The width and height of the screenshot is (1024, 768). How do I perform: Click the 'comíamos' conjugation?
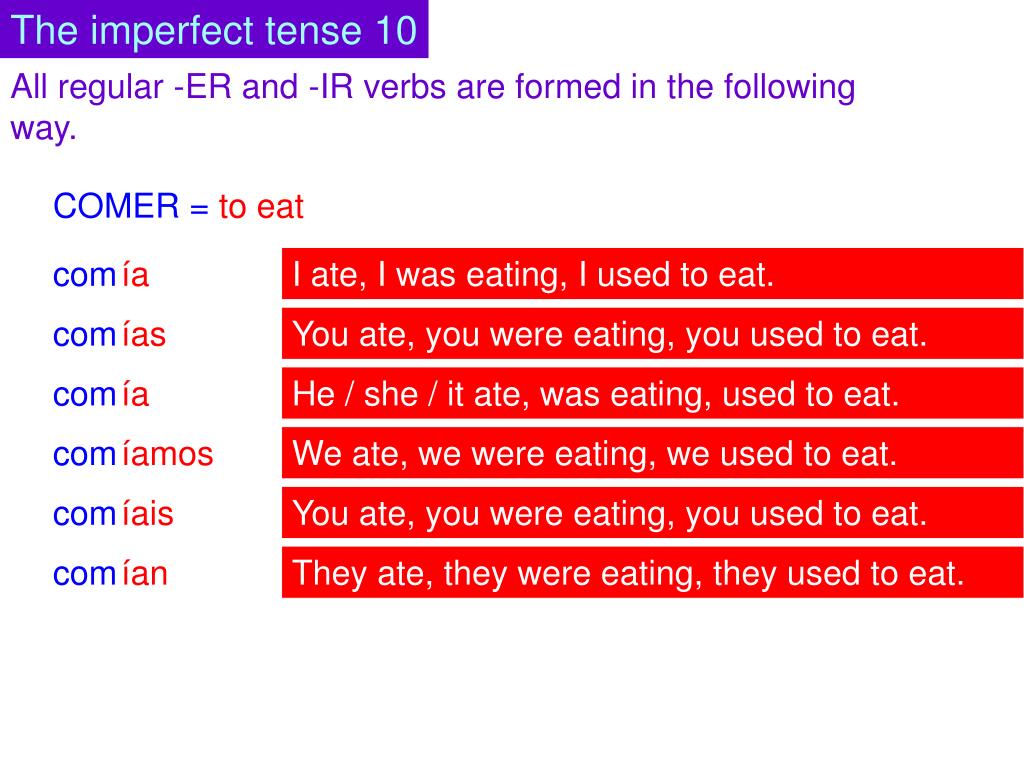point(133,454)
